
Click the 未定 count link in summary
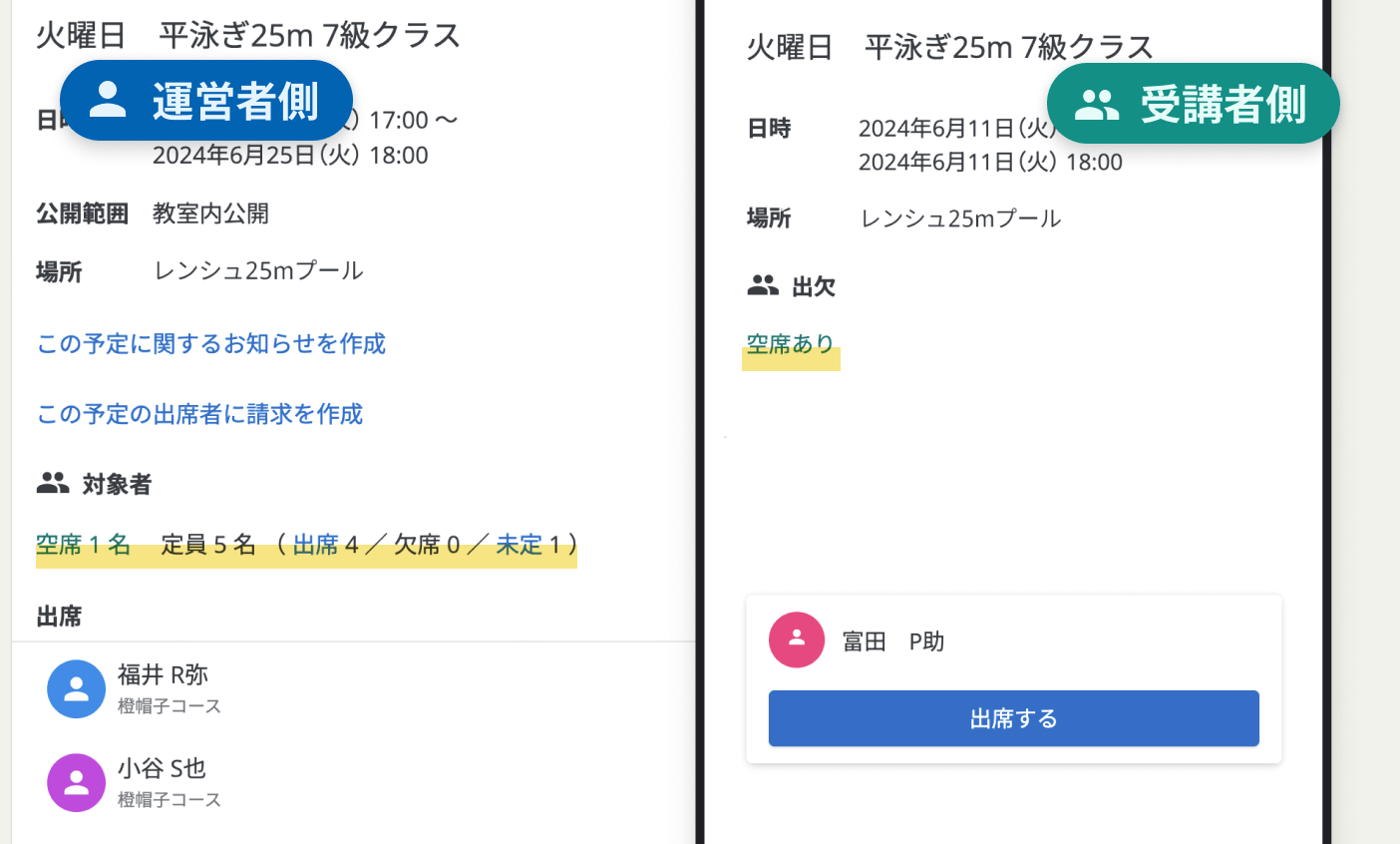519,545
